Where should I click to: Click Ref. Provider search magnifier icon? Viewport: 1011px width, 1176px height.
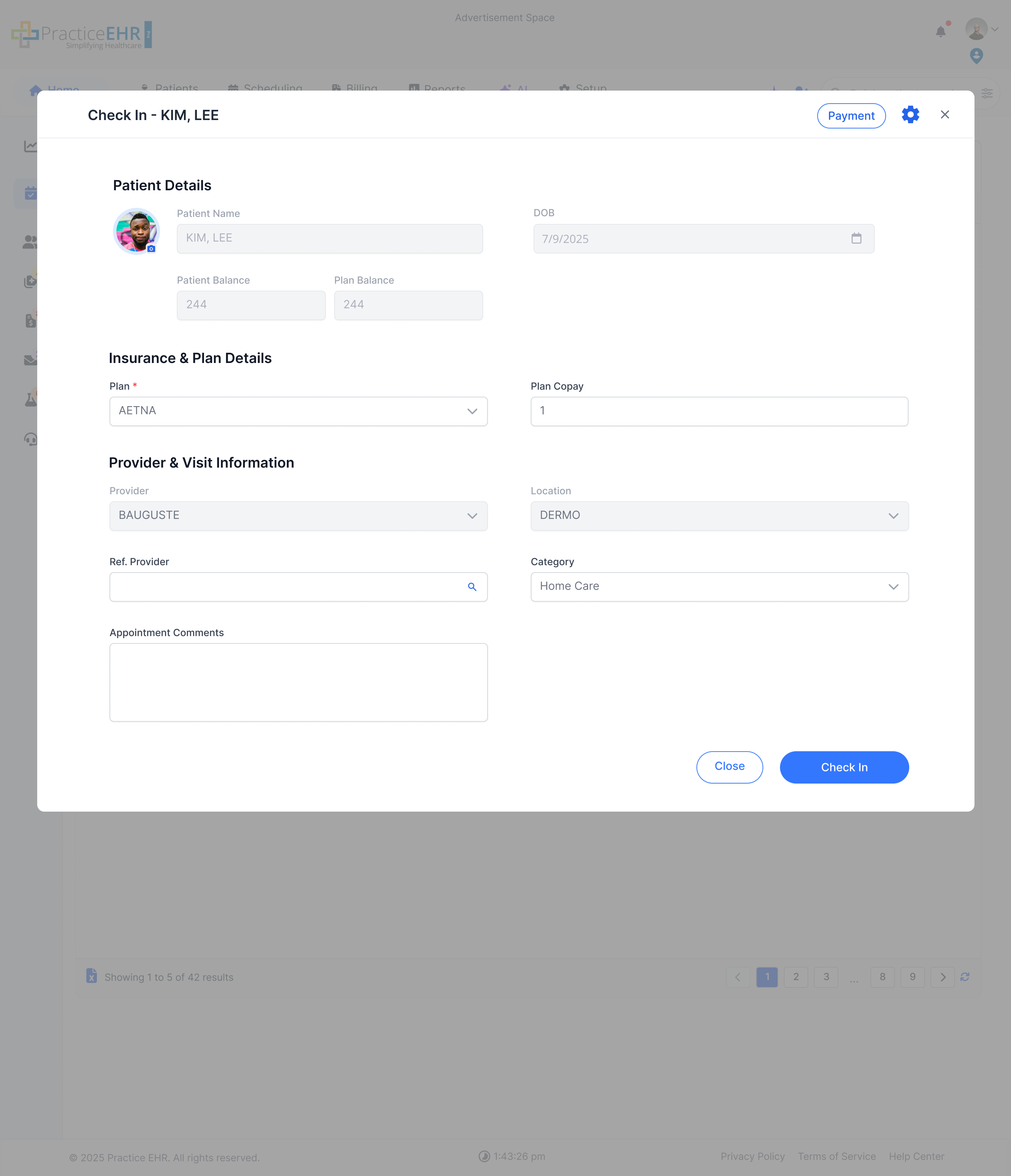472,587
